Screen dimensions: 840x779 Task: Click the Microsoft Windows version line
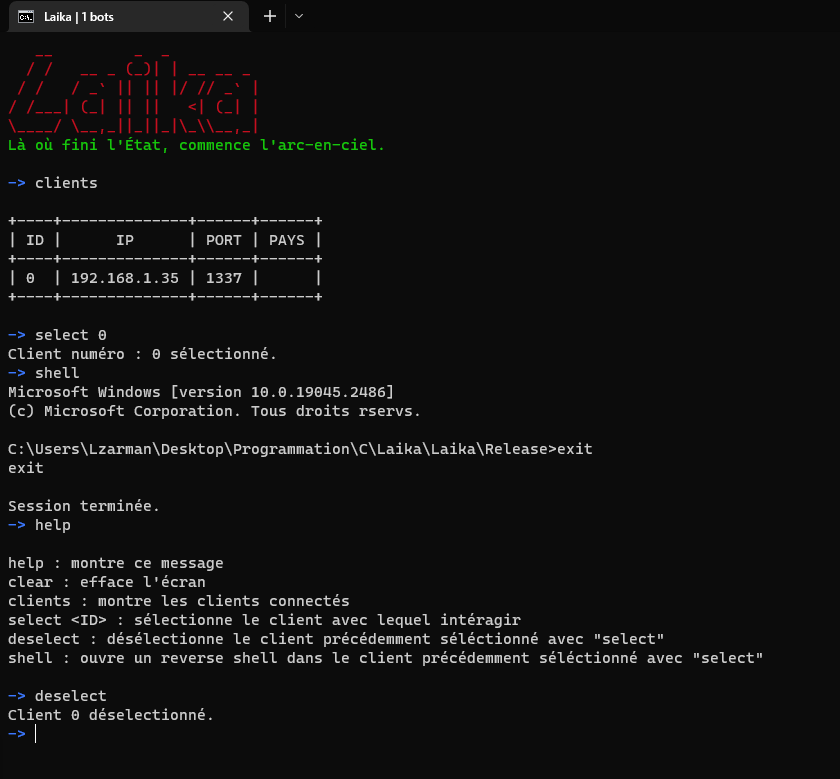coord(200,392)
